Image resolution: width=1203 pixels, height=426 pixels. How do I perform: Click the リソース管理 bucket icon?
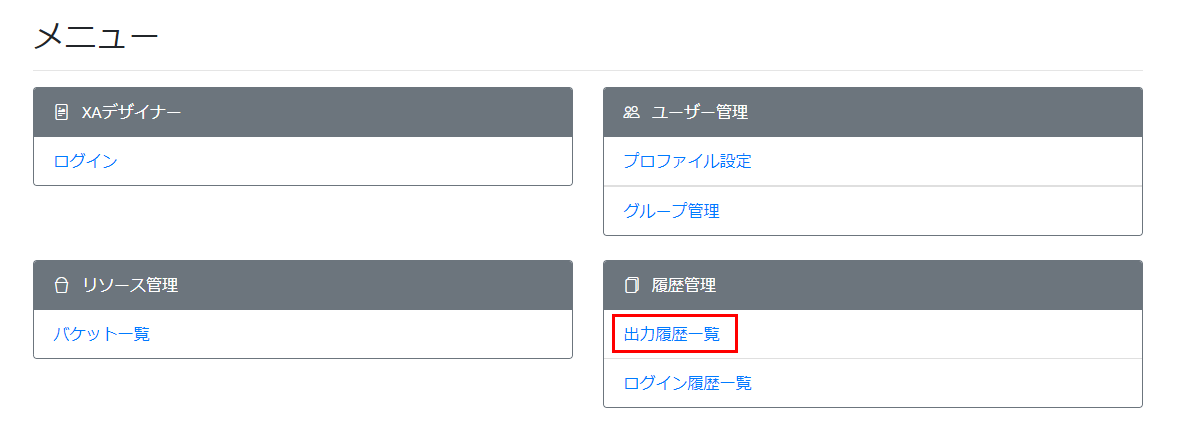(62, 286)
